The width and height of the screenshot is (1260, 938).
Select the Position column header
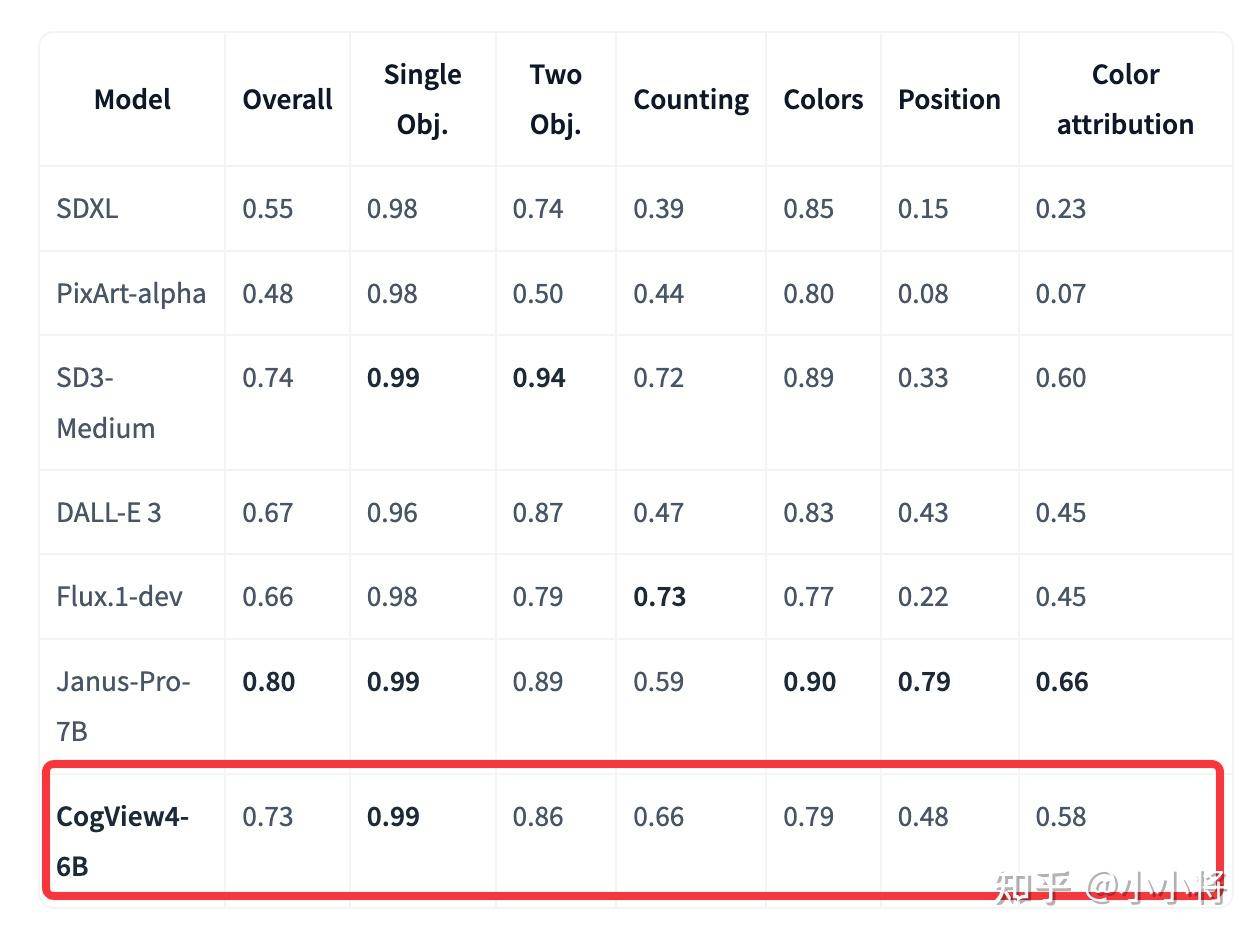pyautogui.click(x=949, y=99)
